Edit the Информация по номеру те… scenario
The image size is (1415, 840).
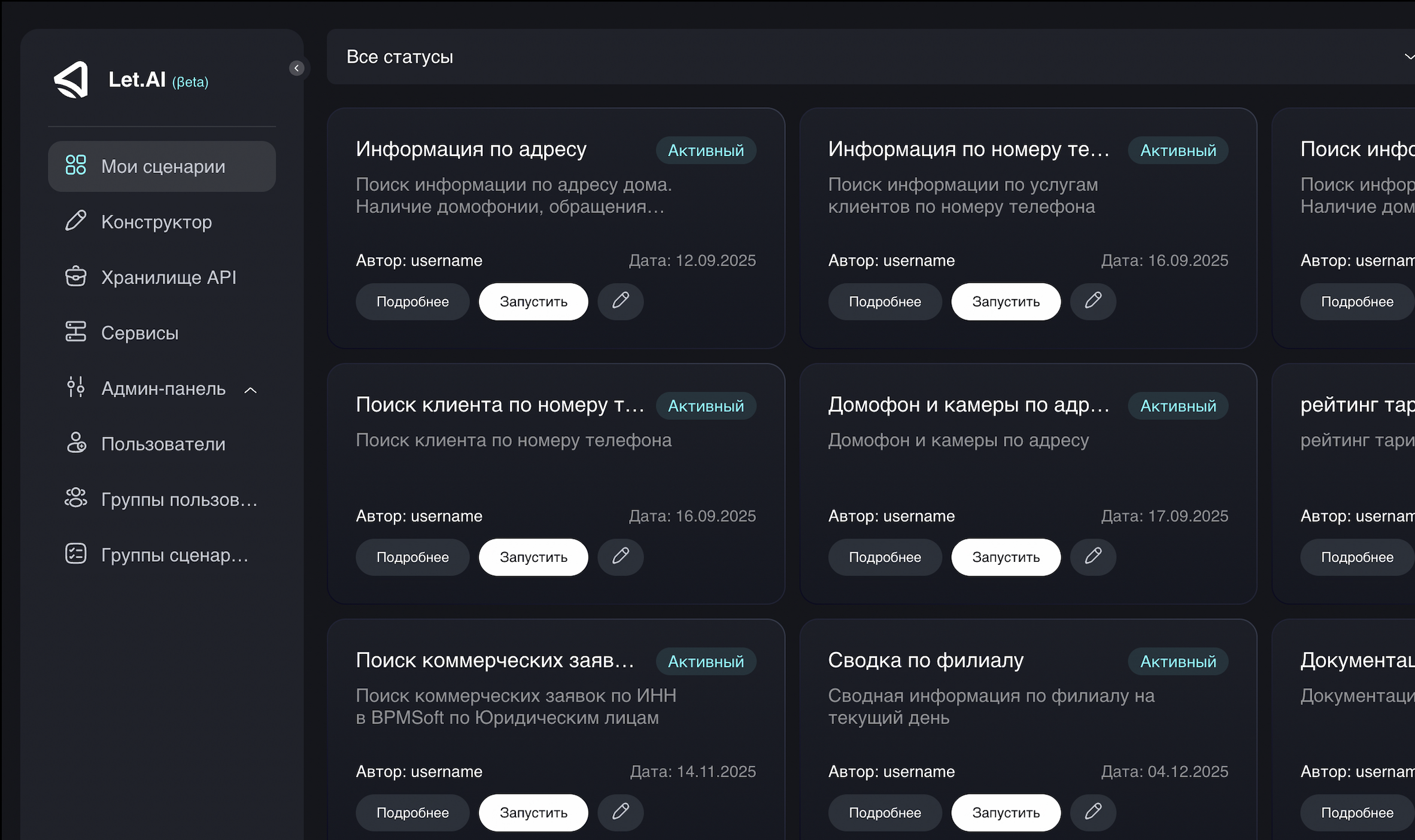click(1093, 301)
